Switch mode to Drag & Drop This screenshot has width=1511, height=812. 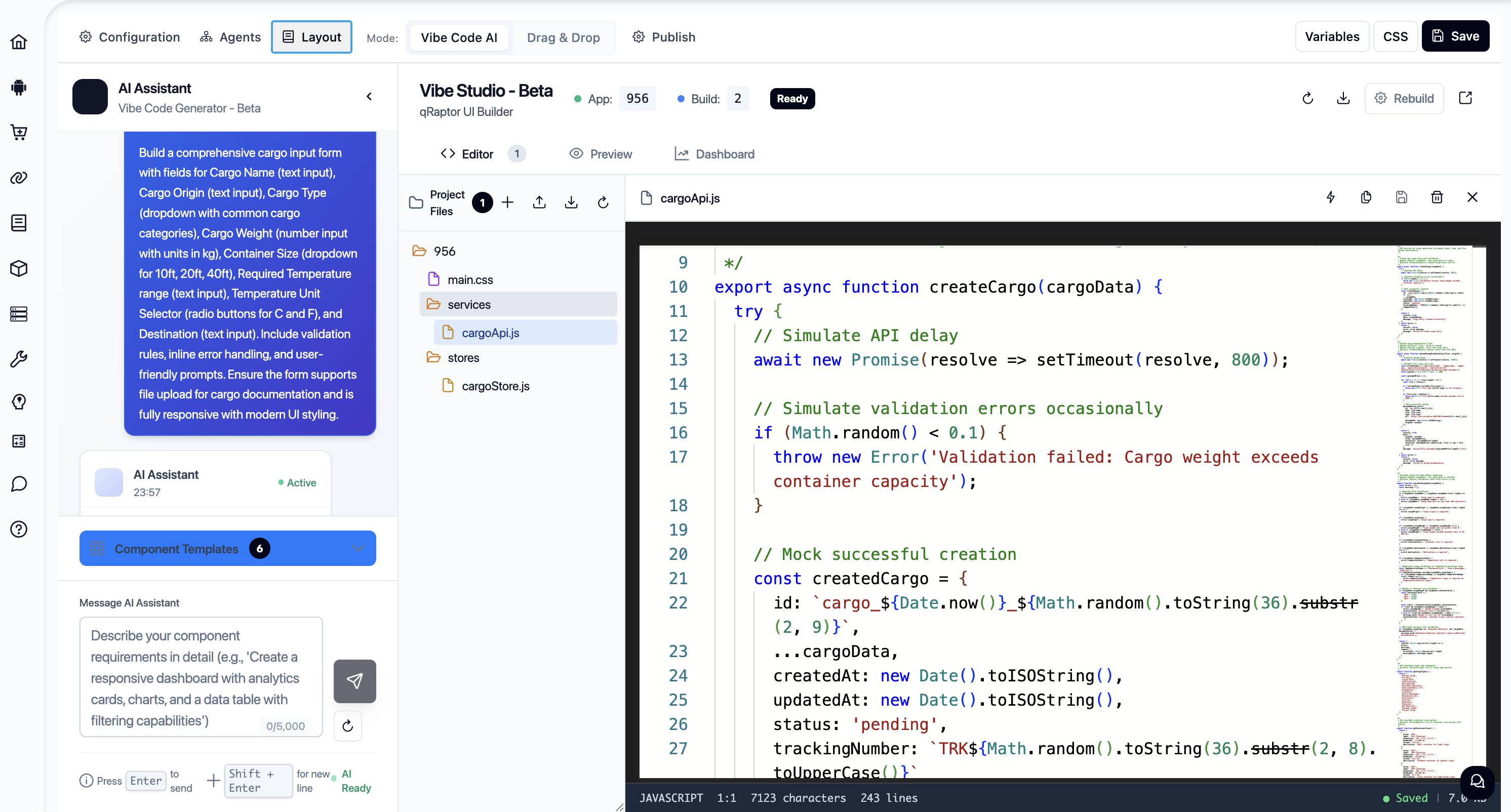(563, 37)
